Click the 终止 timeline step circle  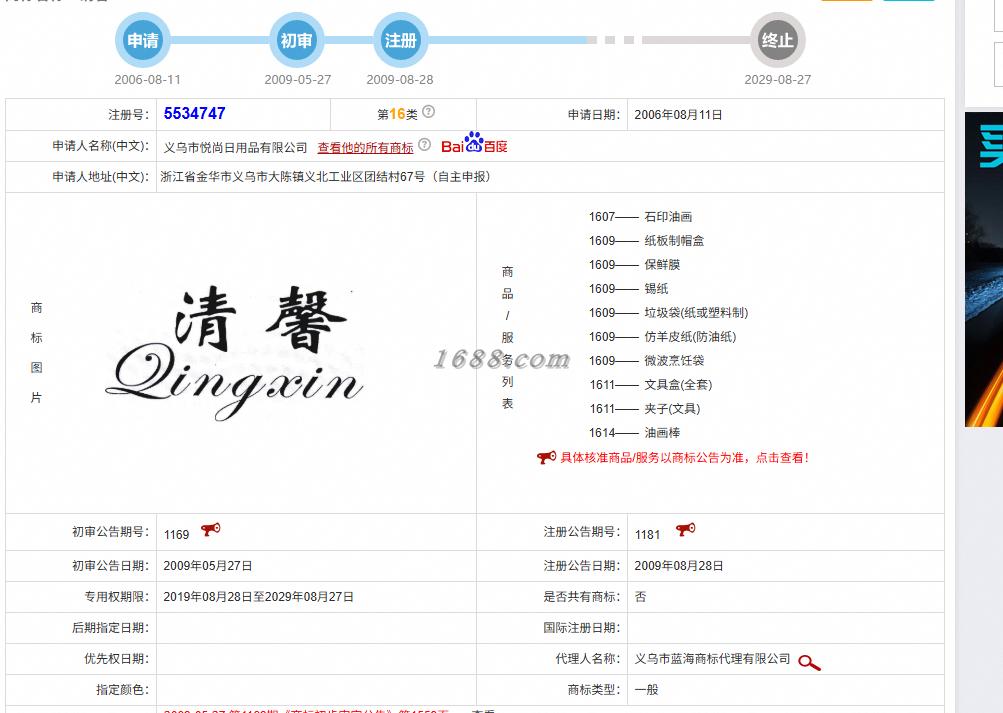[777, 40]
